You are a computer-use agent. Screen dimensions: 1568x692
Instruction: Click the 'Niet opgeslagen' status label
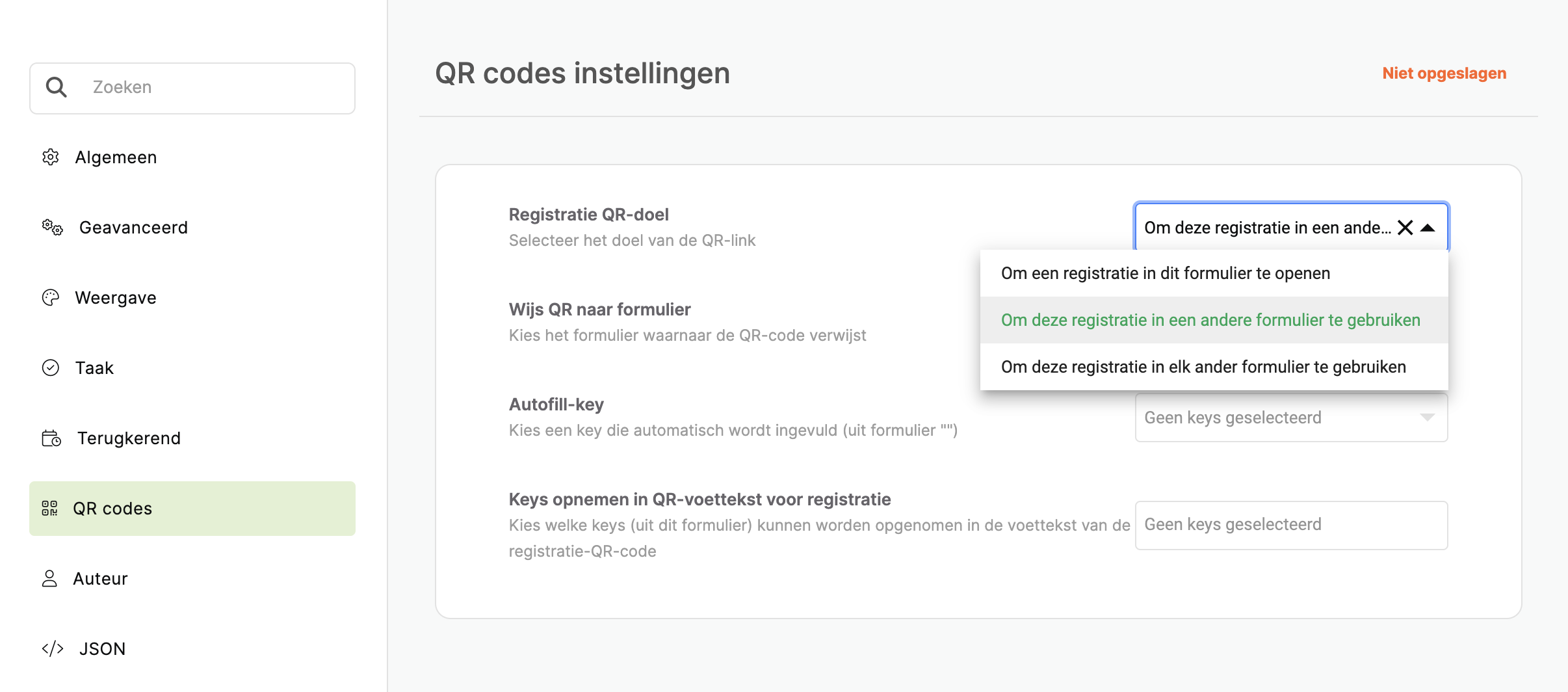pos(1444,73)
